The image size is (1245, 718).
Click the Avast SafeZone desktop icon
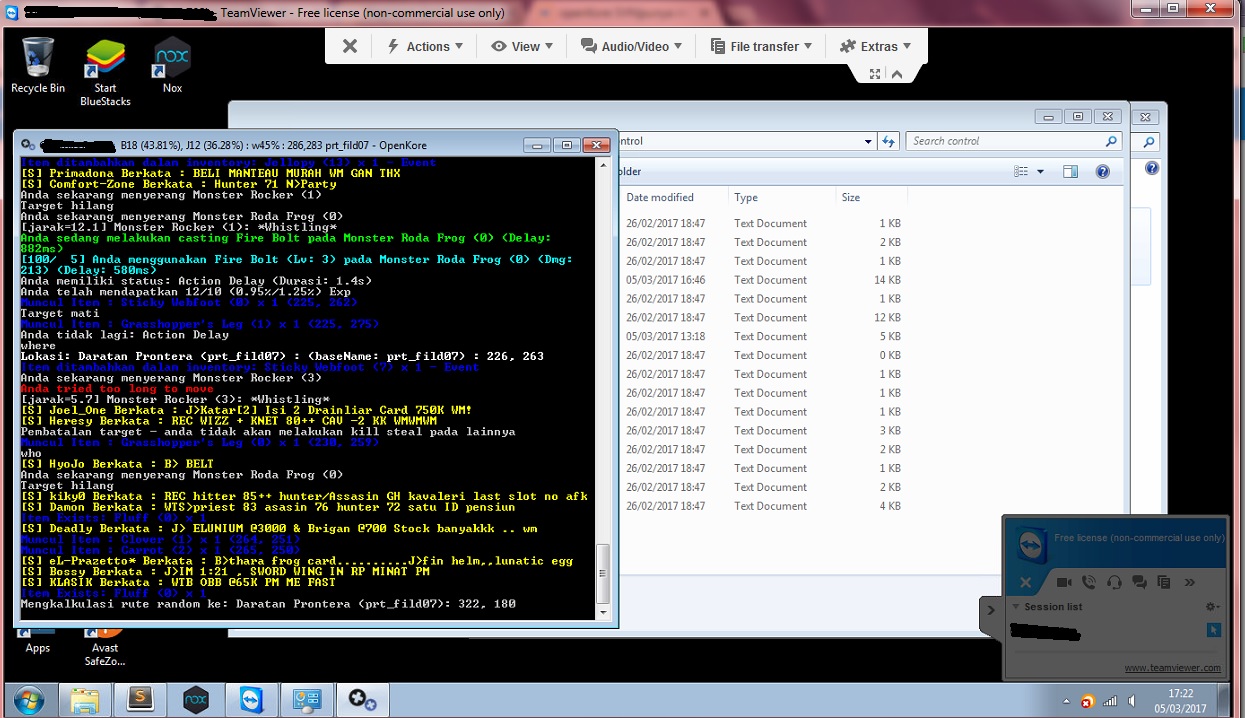(x=105, y=647)
